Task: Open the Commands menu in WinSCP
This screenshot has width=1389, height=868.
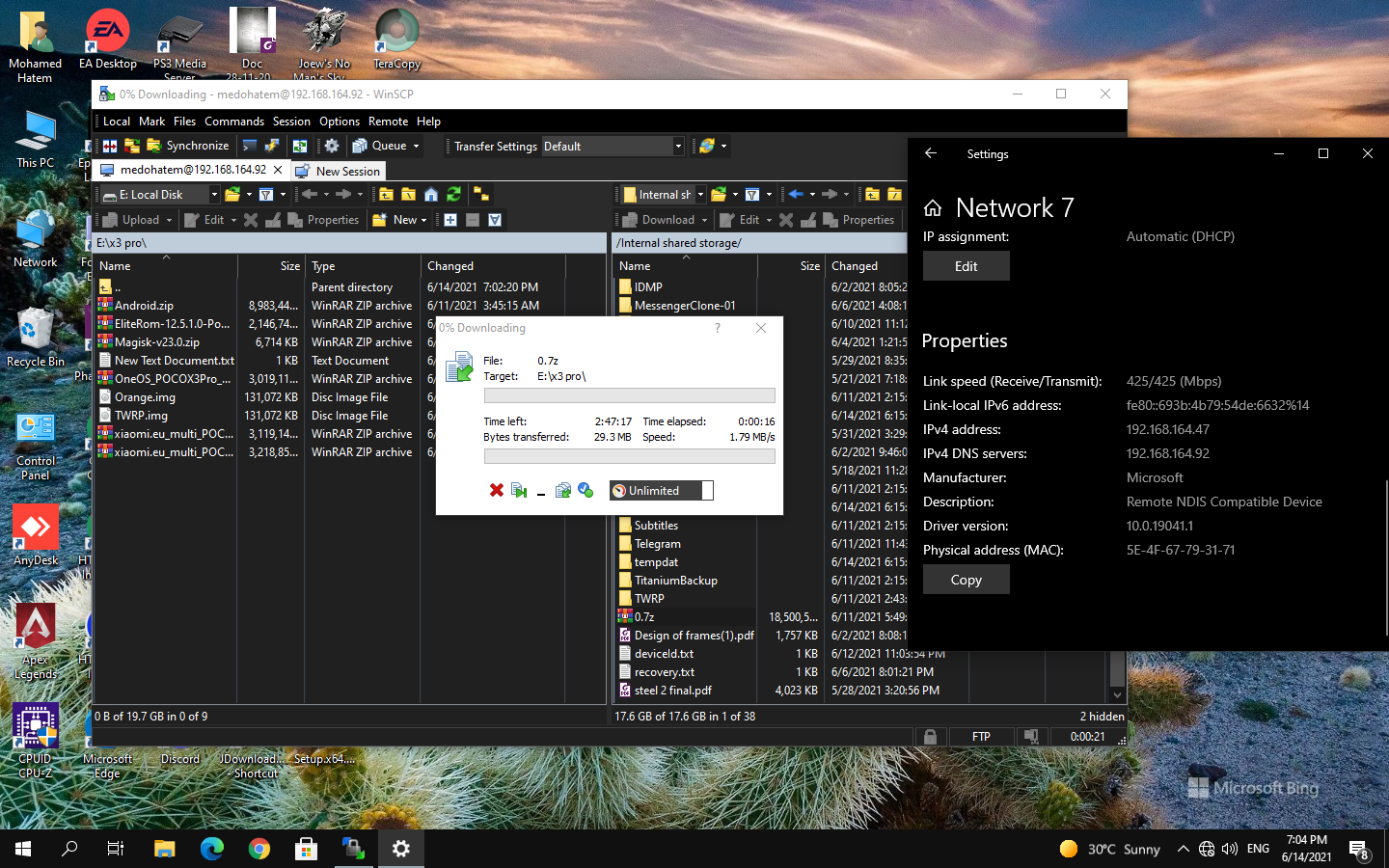Action: tap(233, 121)
